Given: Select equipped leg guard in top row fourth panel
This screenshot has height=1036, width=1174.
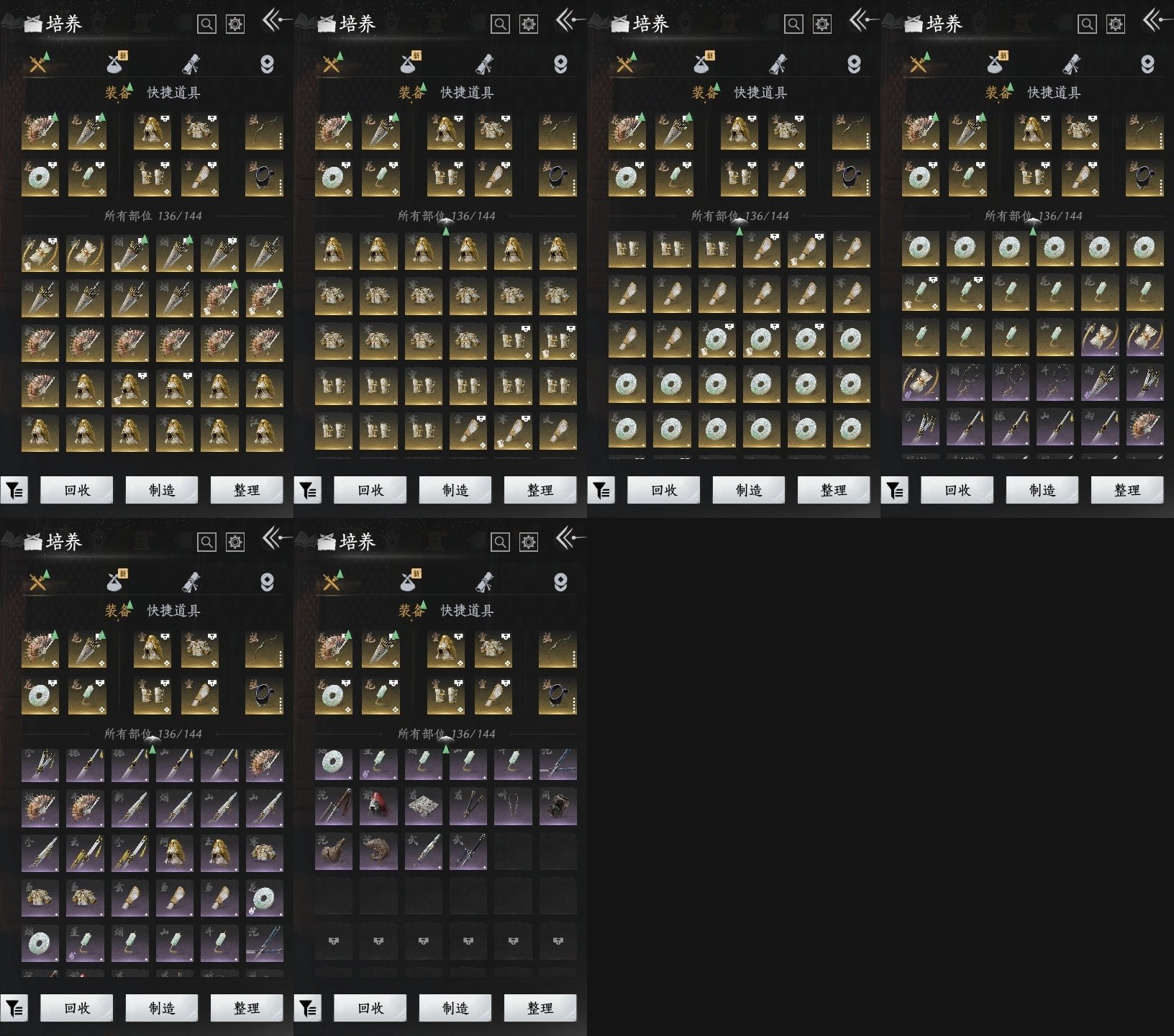Looking at the screenshot, I should (1080, 178).
